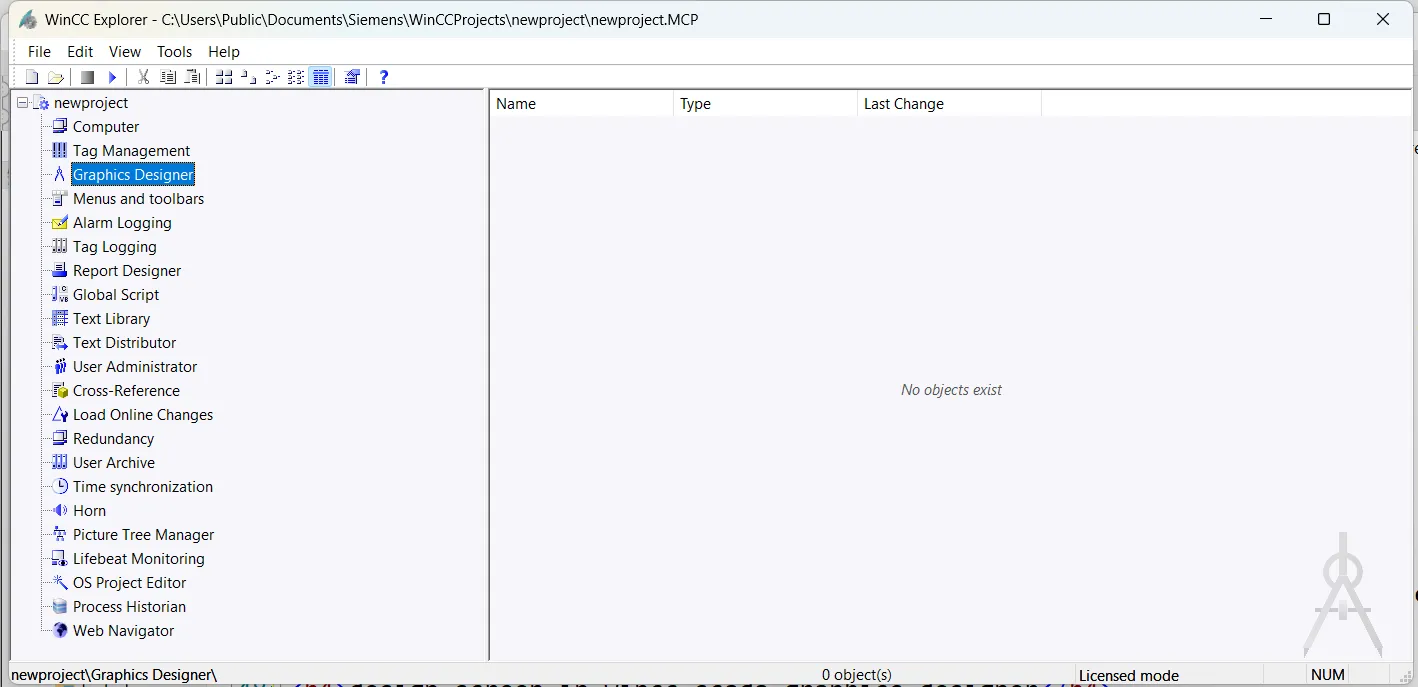
Task: Click the 'Licensed mode' status bar entry
Action: click(1129, 675)
